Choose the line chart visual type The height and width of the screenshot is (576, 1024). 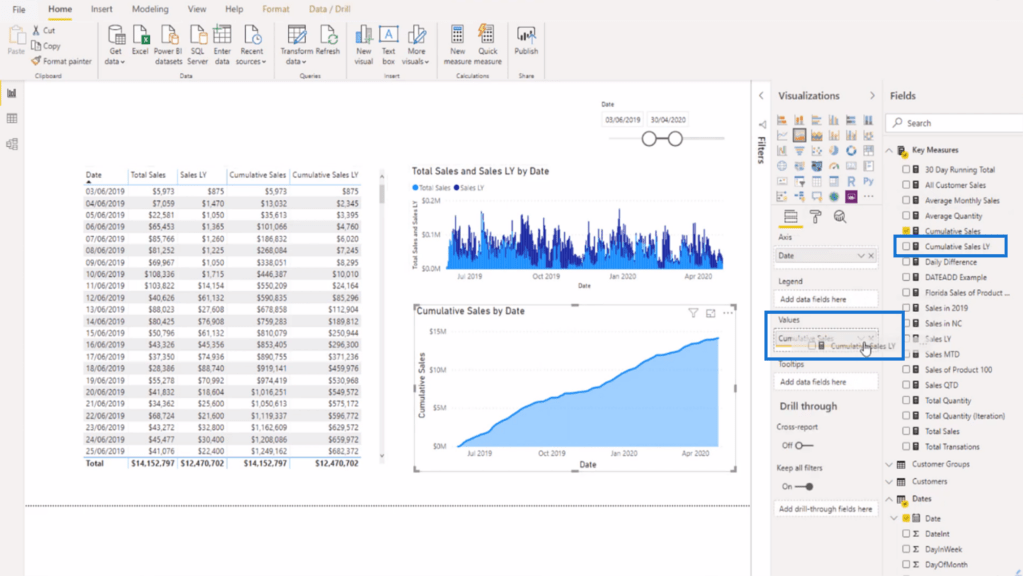(x=782, y=135)
